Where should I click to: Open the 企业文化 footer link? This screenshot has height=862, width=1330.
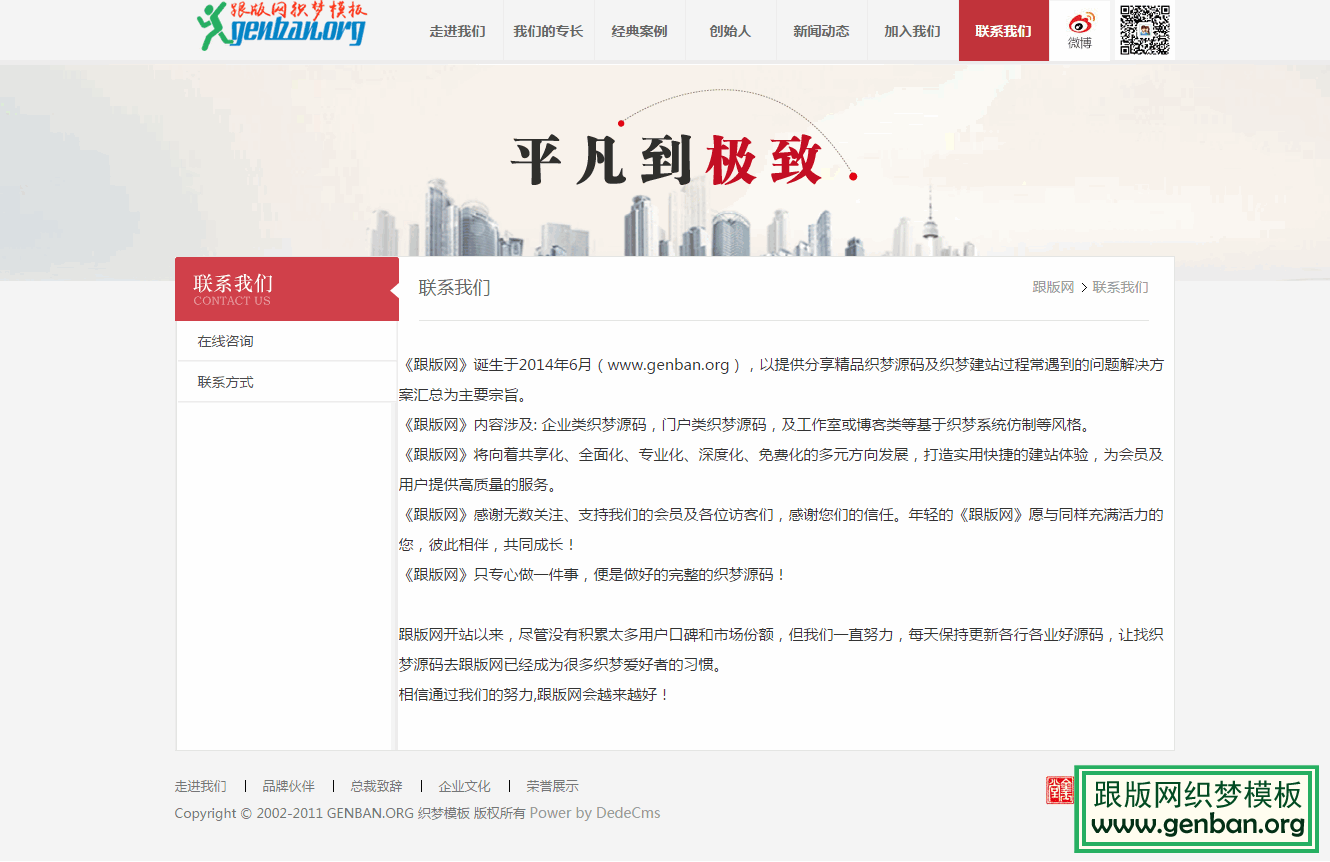(x=464, y=786)
